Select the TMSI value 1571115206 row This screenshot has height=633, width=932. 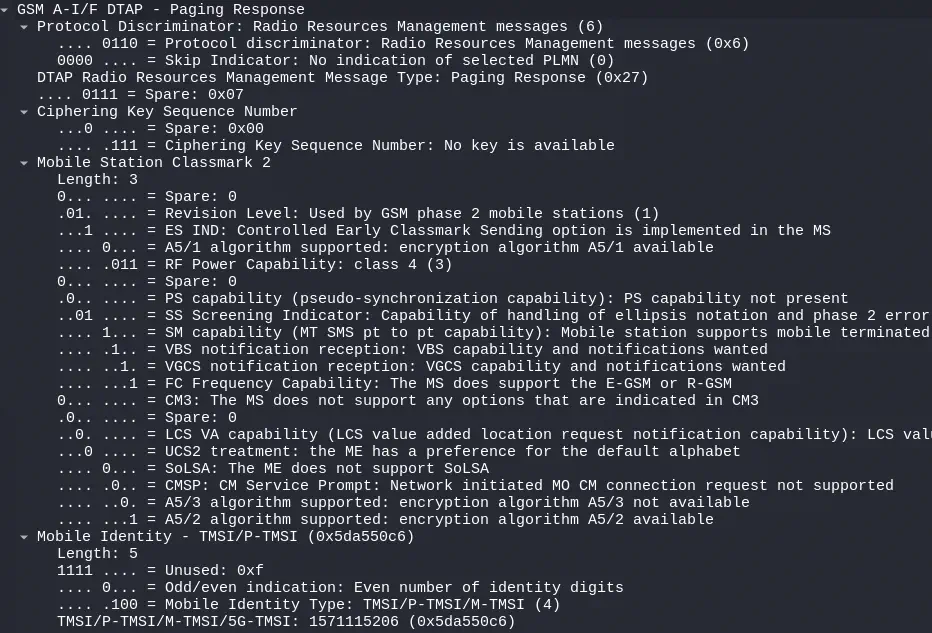coord(285,621)
